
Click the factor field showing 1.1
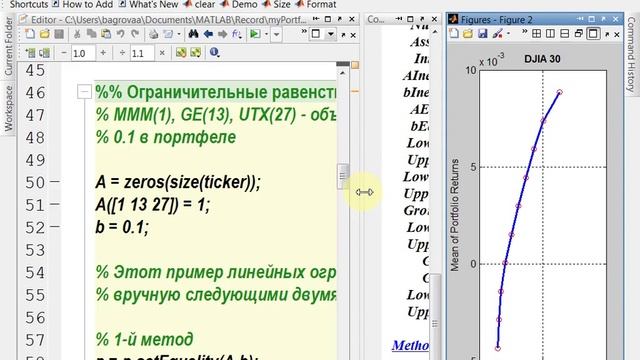coord(142,53)
